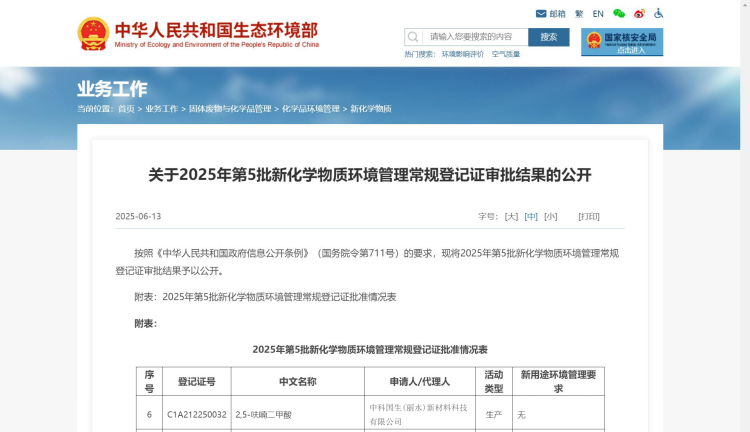Switch site language to EN
This screenshot has height=432, width=750.
click(598, 14)
